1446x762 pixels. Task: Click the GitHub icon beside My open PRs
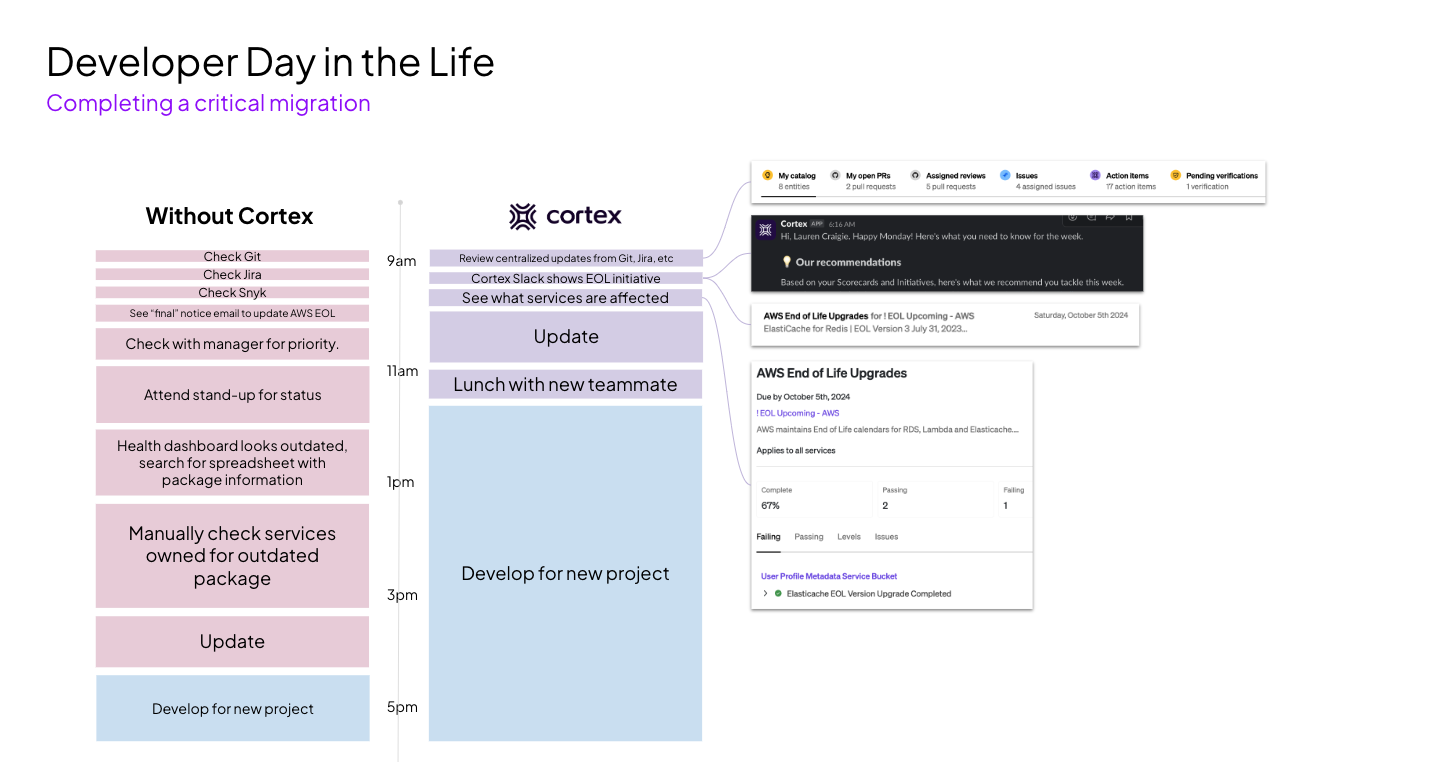835,176
